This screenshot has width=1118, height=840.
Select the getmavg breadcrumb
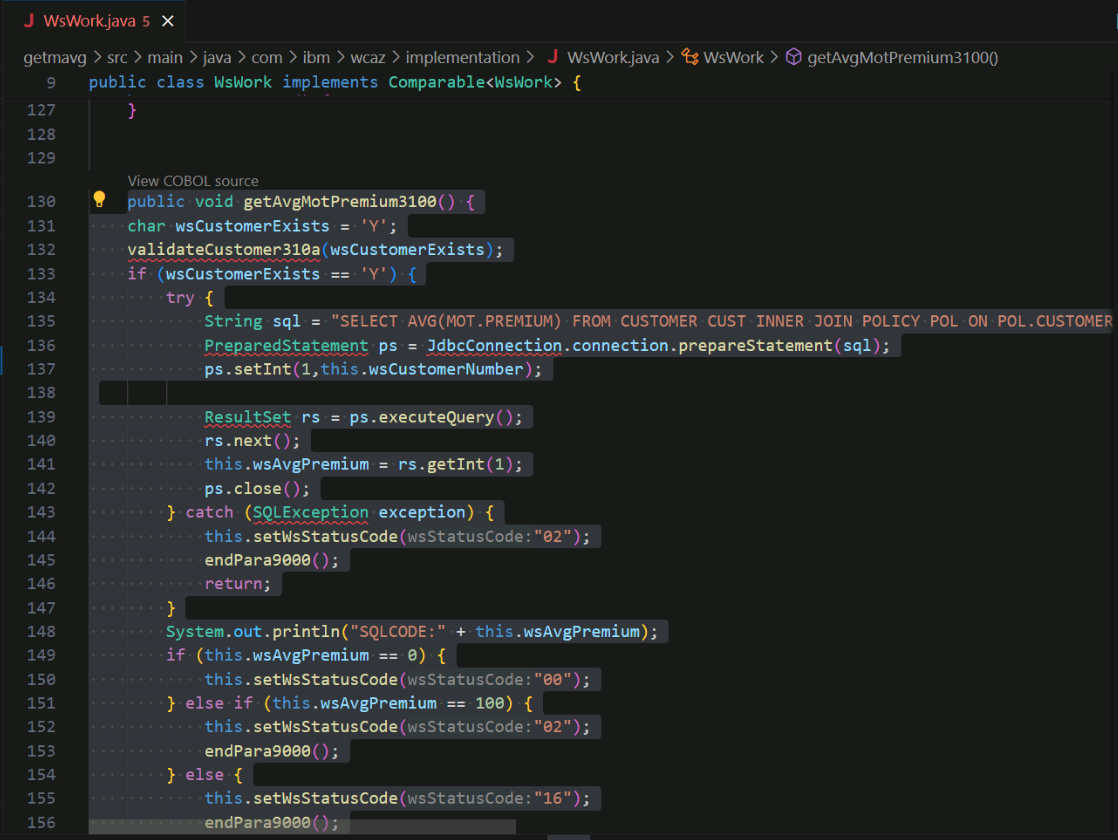55,58
